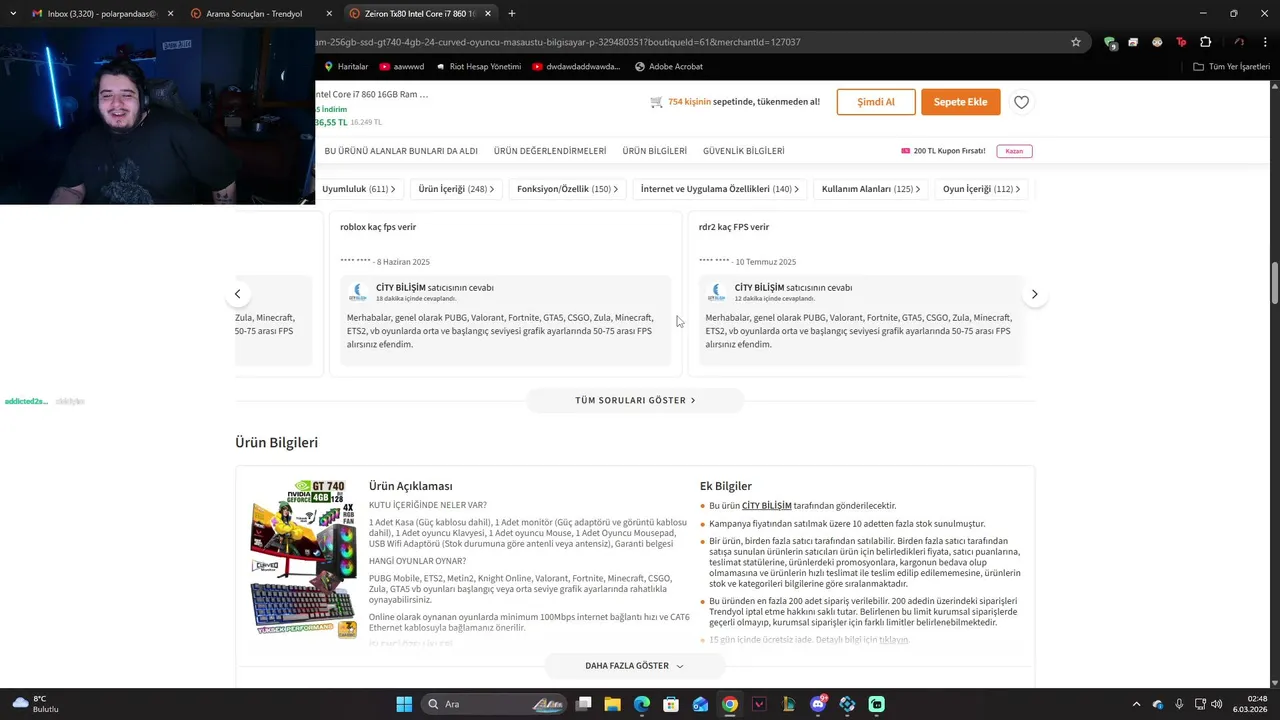Open Discord from the taskbar
The height and width of the screenshot is (720, 1280).
(x=818, y=704)
